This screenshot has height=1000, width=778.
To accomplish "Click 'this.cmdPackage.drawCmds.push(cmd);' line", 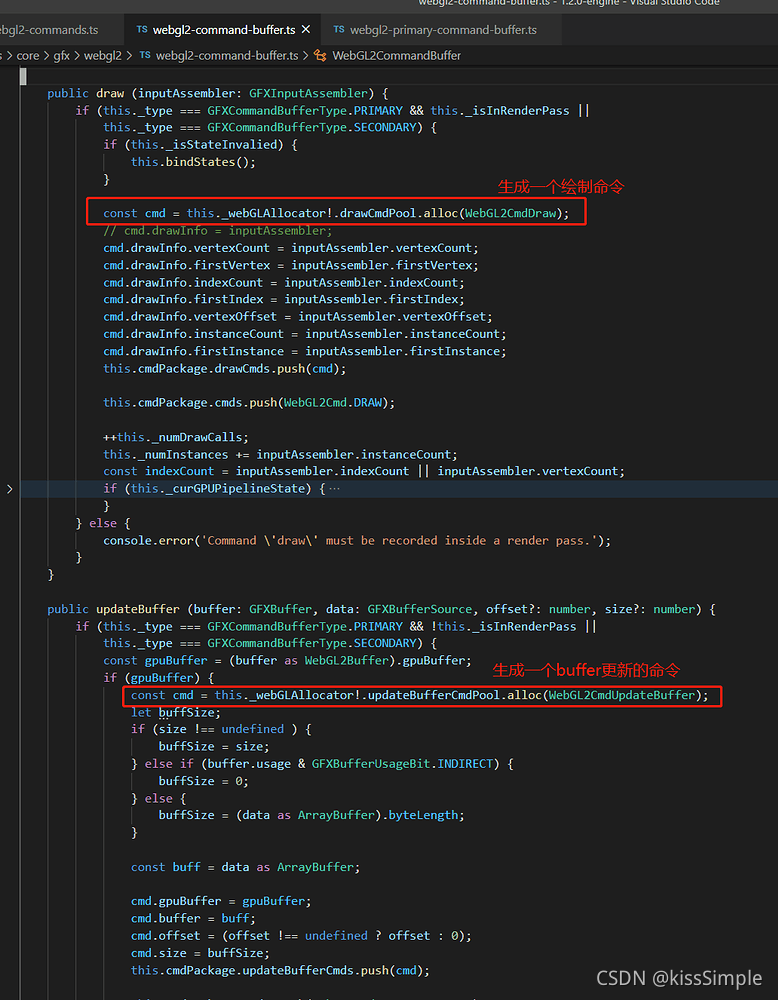I will 225,369.
